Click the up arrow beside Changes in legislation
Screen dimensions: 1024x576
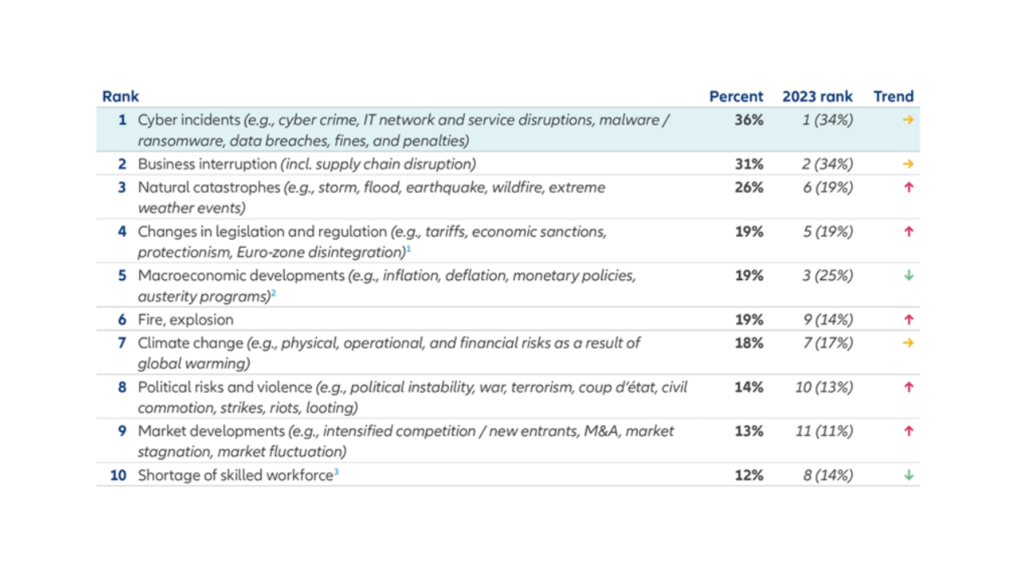tap(908, 232)
